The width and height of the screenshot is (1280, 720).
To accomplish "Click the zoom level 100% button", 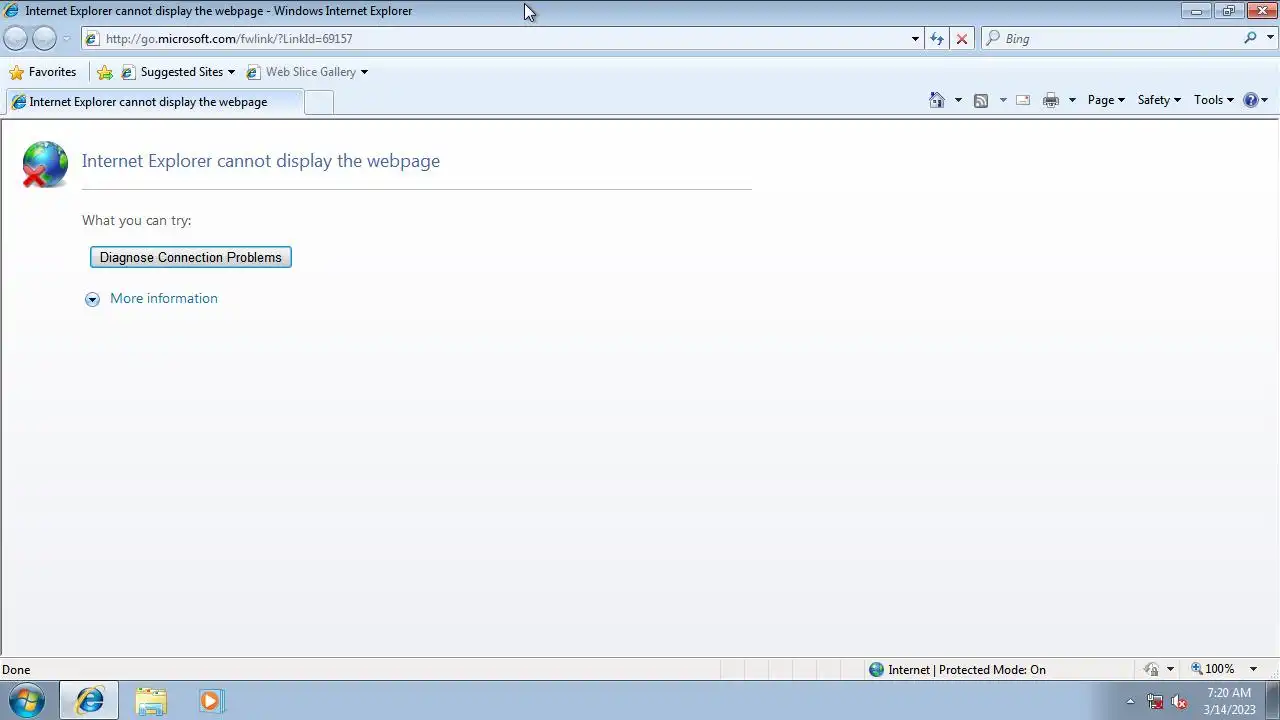I will click(x=1212, y=669).
